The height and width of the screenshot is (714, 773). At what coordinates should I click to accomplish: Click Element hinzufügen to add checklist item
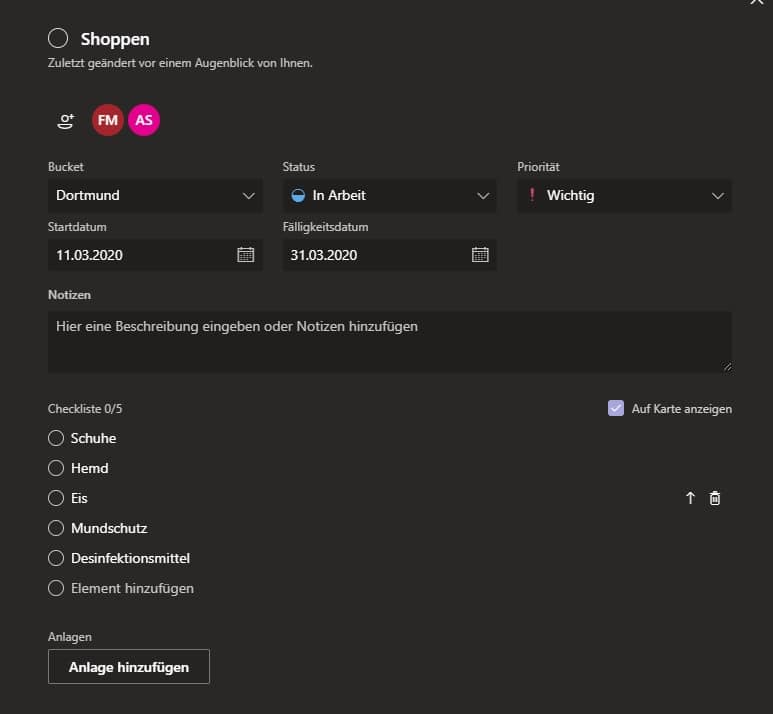pos(132,588)
